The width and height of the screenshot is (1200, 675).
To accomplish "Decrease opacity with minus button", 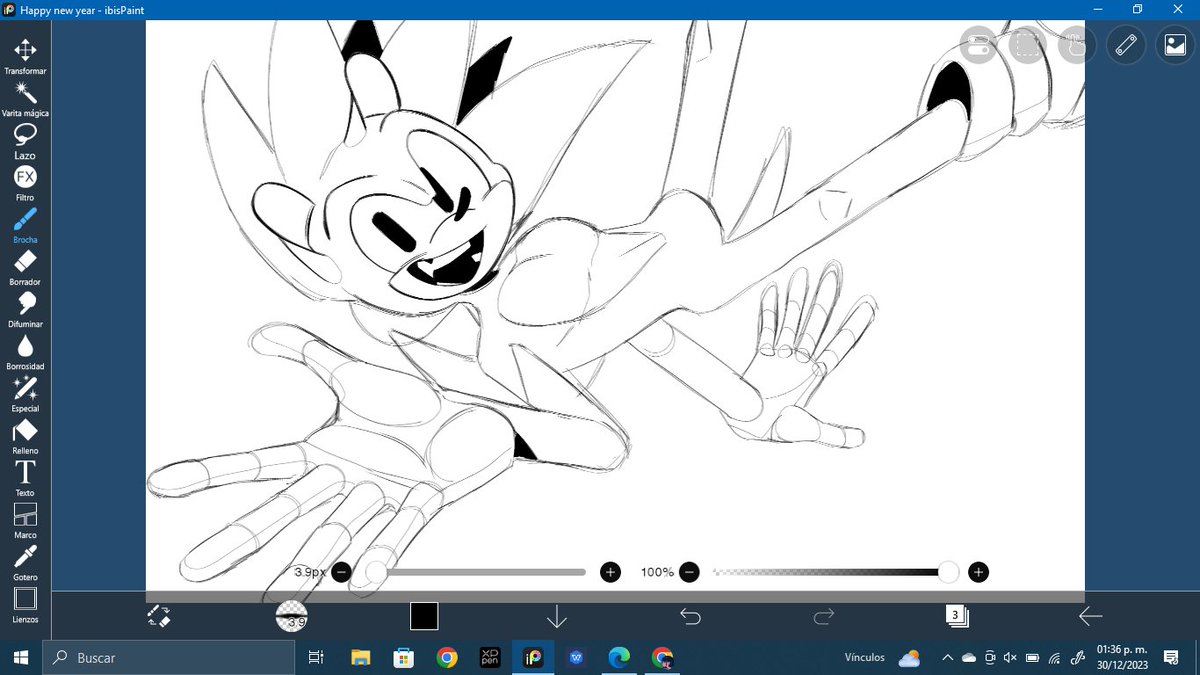I will click(x=689, y=572).
